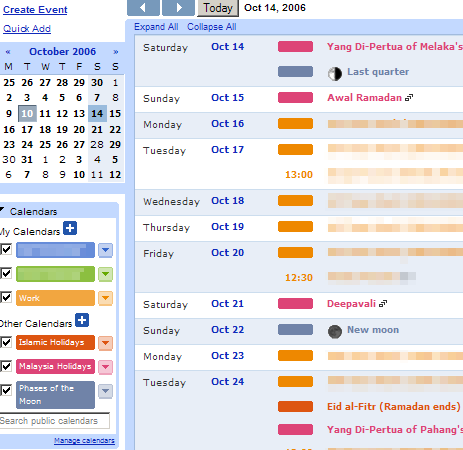Toggle the Islamic Holidays calendar checkbox

(6, 342)
